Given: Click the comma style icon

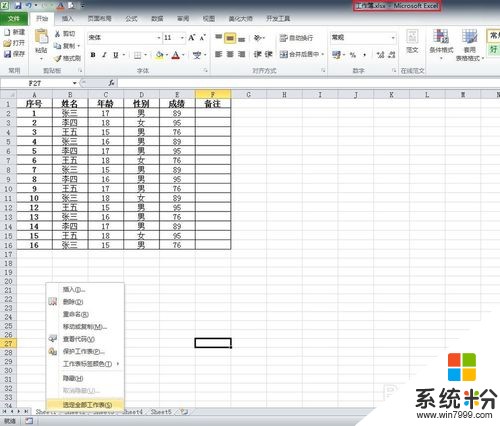Looking at the screenshot, I should pyautogui.click(x=365, y=55).
